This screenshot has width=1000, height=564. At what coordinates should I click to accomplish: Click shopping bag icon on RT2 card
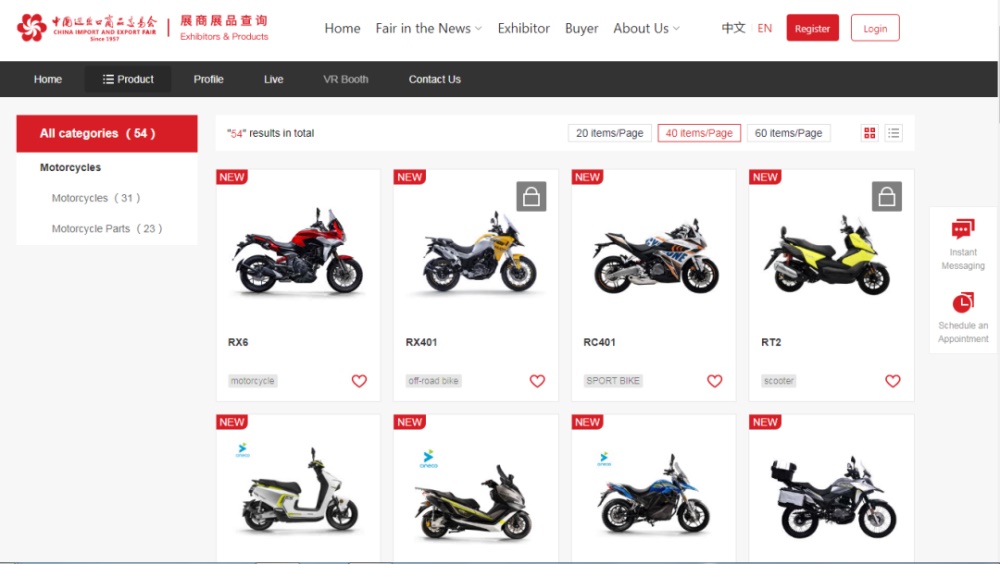886,196
